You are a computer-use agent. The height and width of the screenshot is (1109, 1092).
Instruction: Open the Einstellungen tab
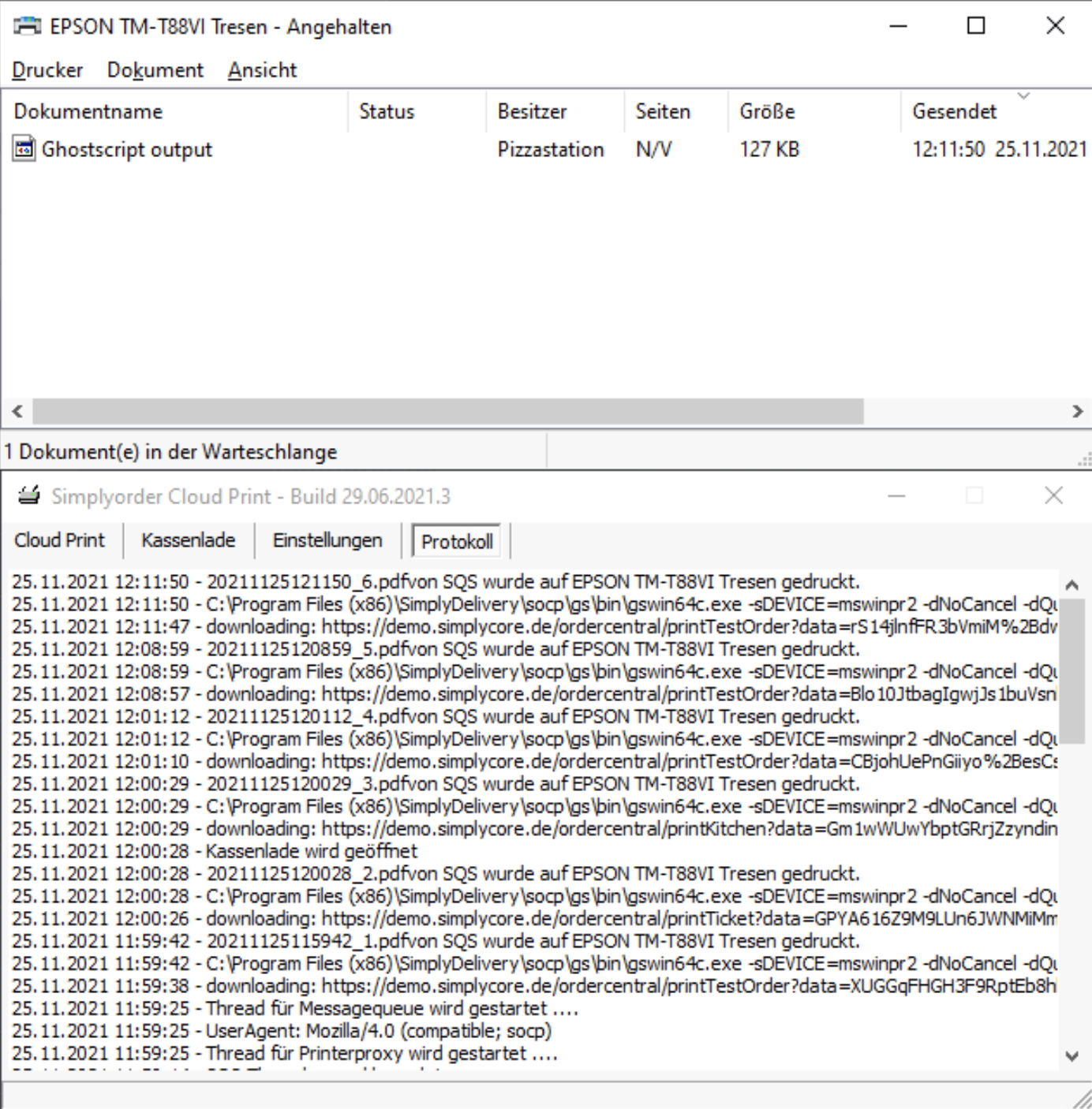327,540
